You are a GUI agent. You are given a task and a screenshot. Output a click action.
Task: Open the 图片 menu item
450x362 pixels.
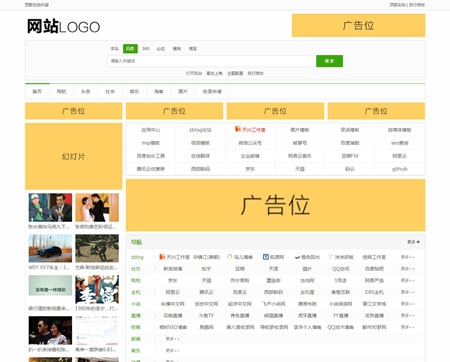183,91
